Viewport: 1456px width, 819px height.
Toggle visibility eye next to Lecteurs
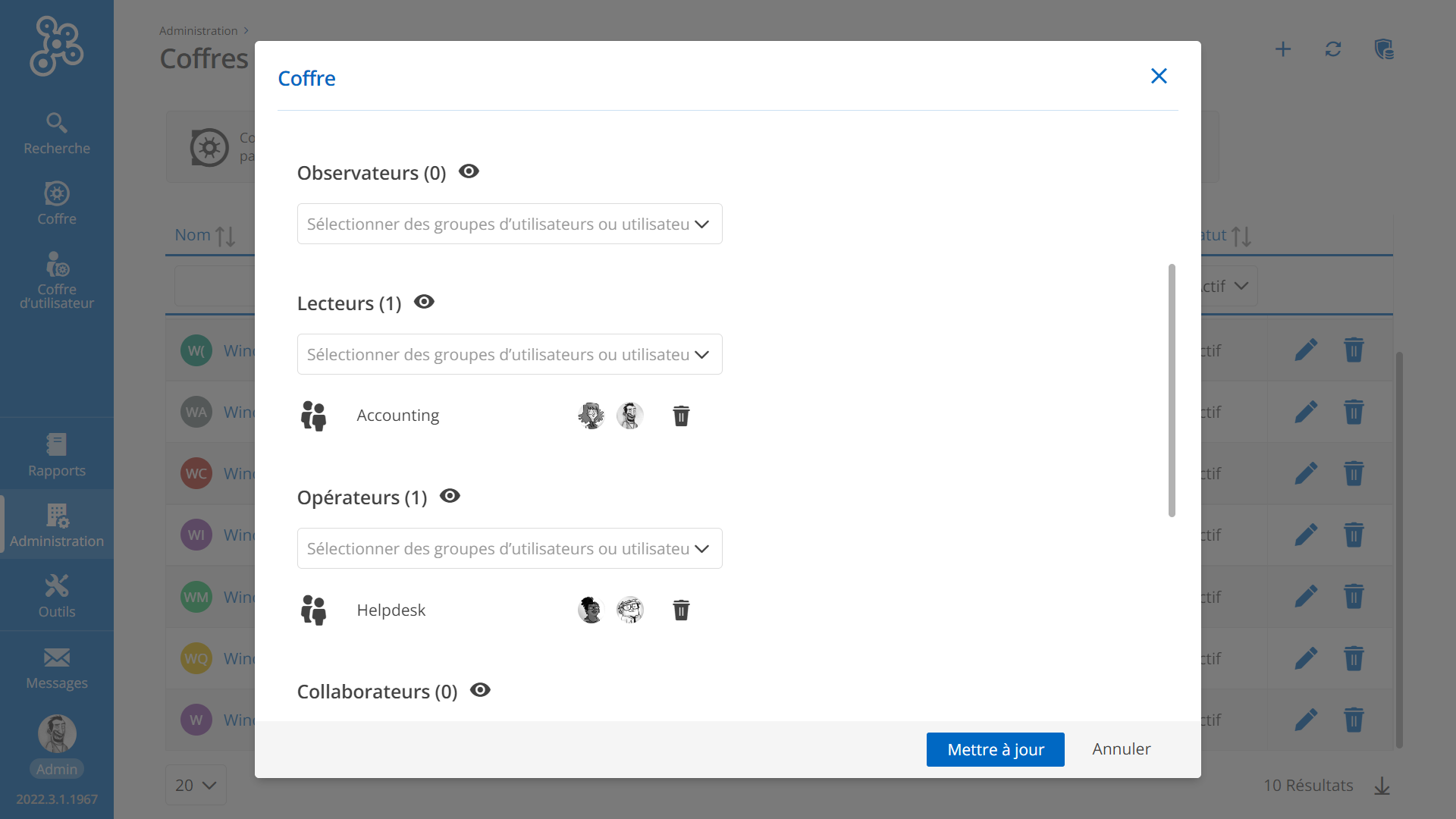[x=424, y=302]
